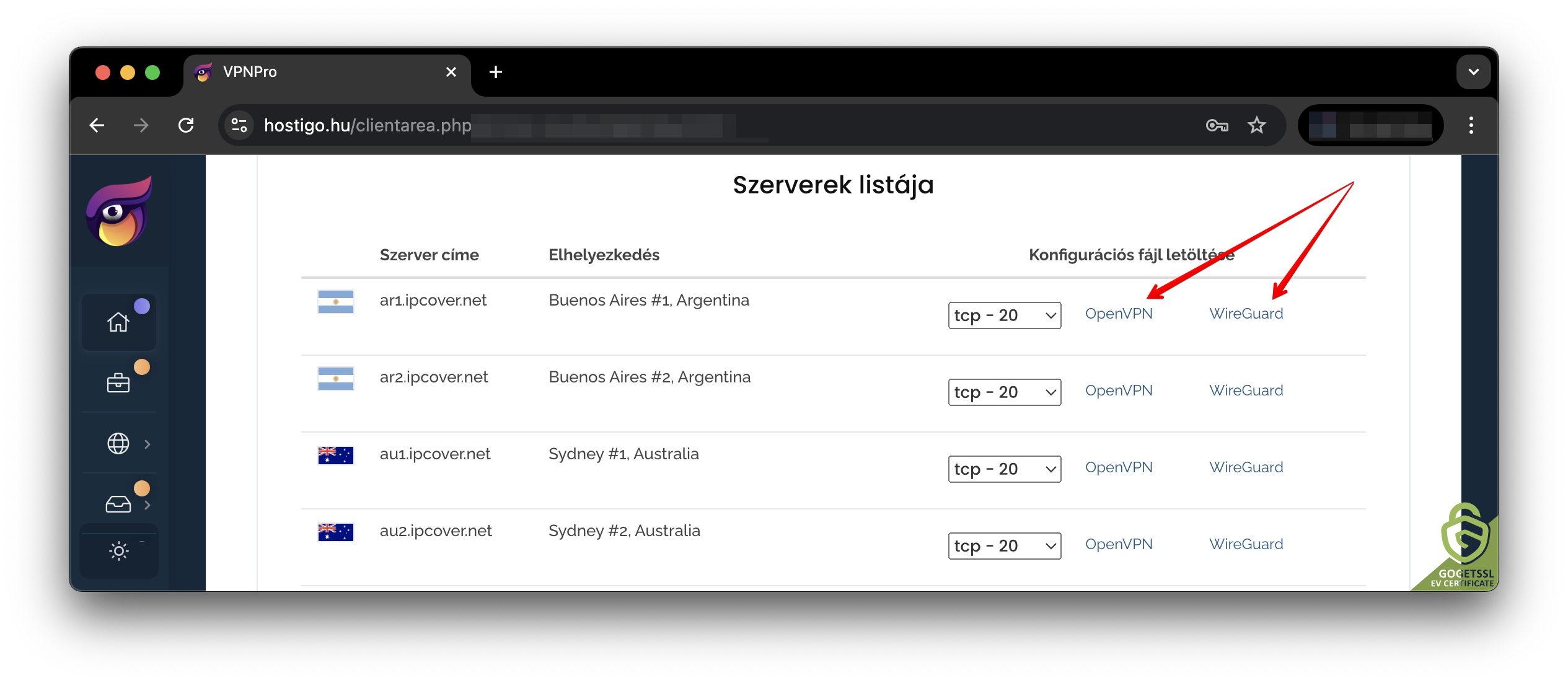The width and height of the screenshot is (1568, 683).
Task: Open protocol dropdown for au2.ipcover.net
Action: [x=1005, y=546]
